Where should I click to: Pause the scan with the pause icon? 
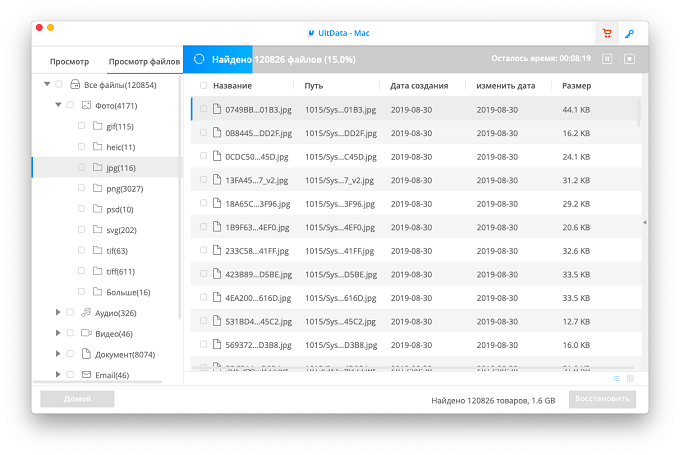pos(607,59)
